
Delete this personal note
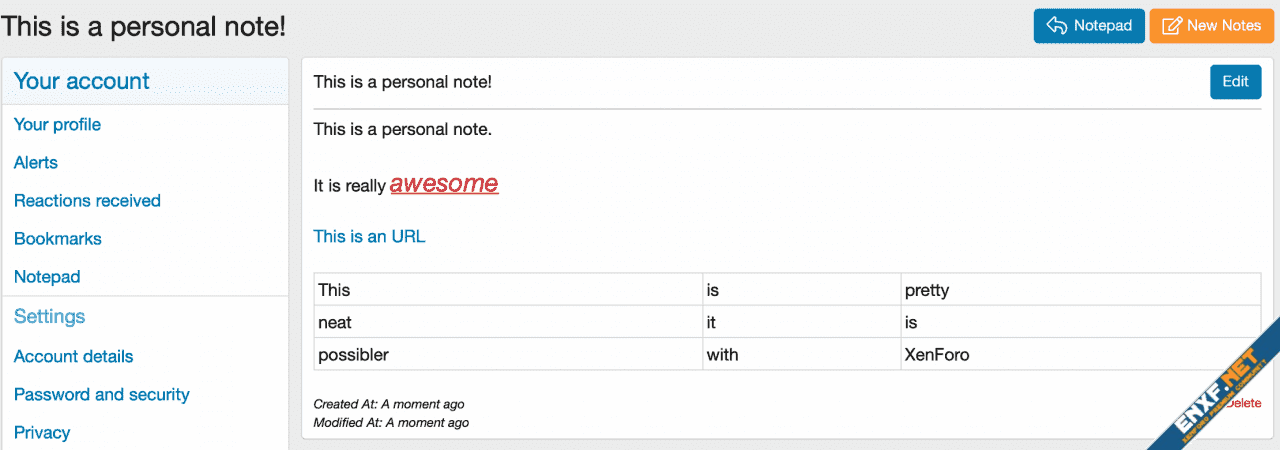1244,403
